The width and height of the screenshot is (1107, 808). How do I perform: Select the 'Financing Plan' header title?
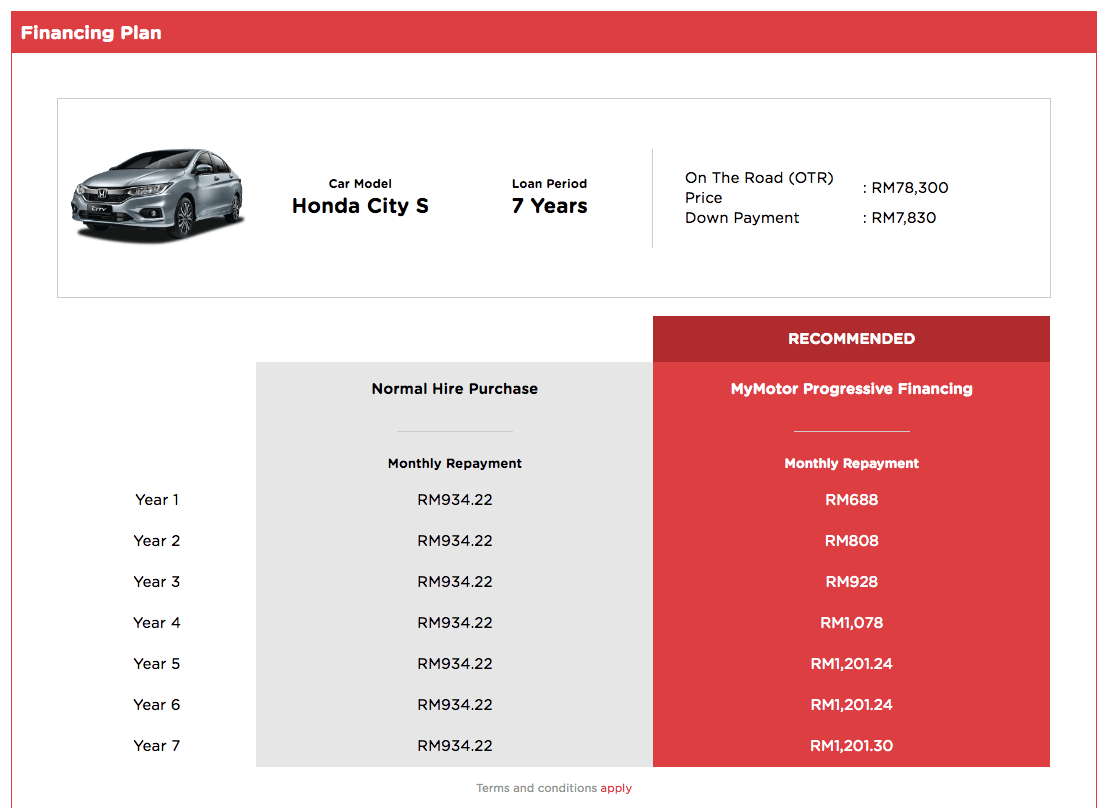(x=91, y=32)
